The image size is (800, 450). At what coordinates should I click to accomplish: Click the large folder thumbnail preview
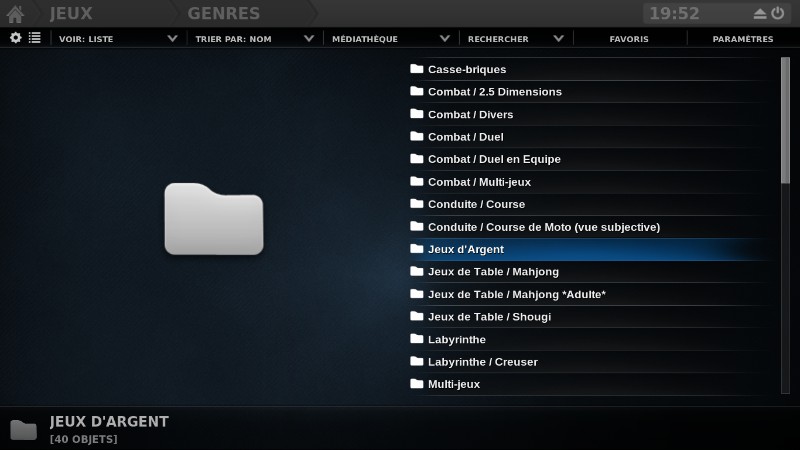click(x=214, y=218)
